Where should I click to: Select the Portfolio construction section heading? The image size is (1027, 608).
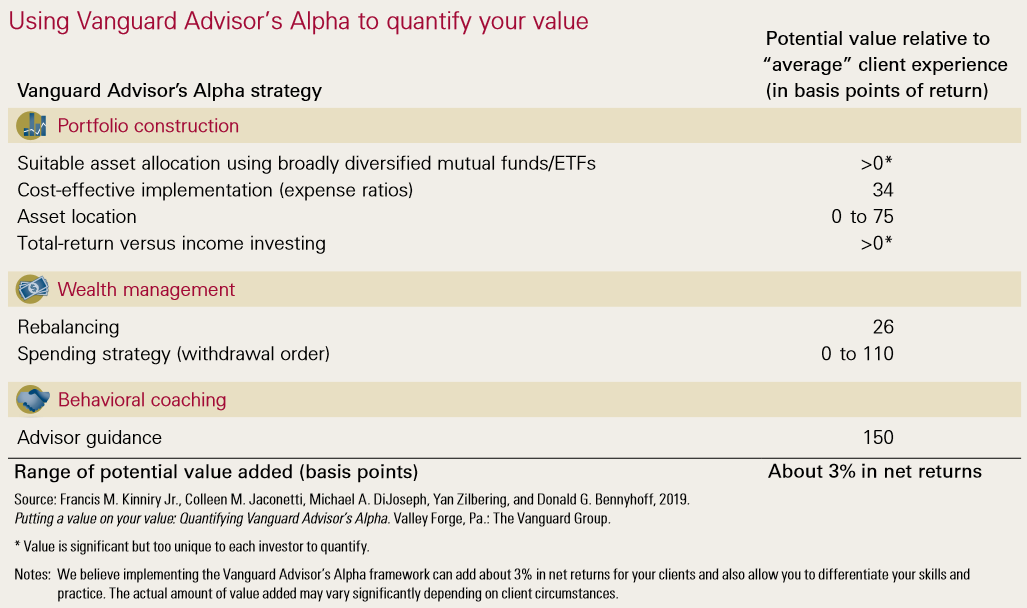(x=148, y=126)
